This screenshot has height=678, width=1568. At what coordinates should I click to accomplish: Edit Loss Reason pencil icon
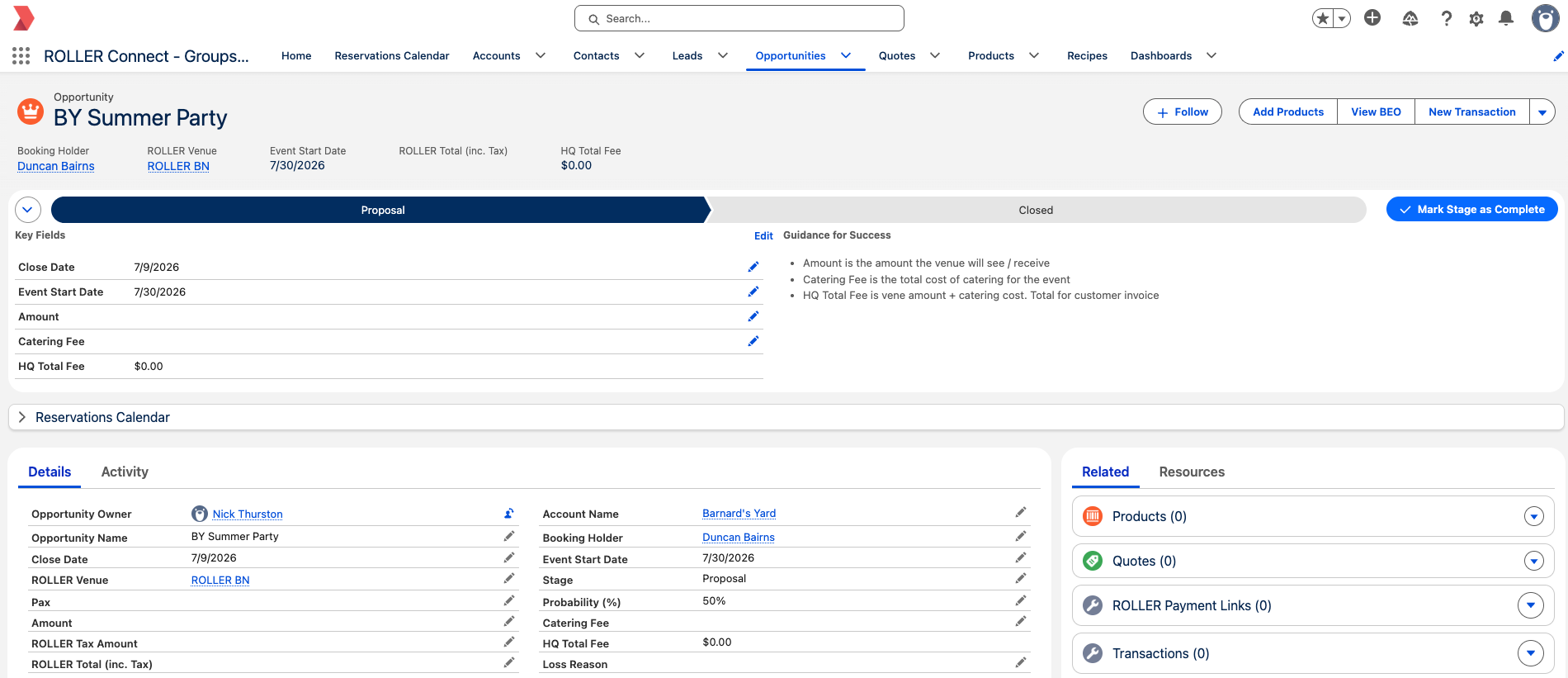[1021, 663]
